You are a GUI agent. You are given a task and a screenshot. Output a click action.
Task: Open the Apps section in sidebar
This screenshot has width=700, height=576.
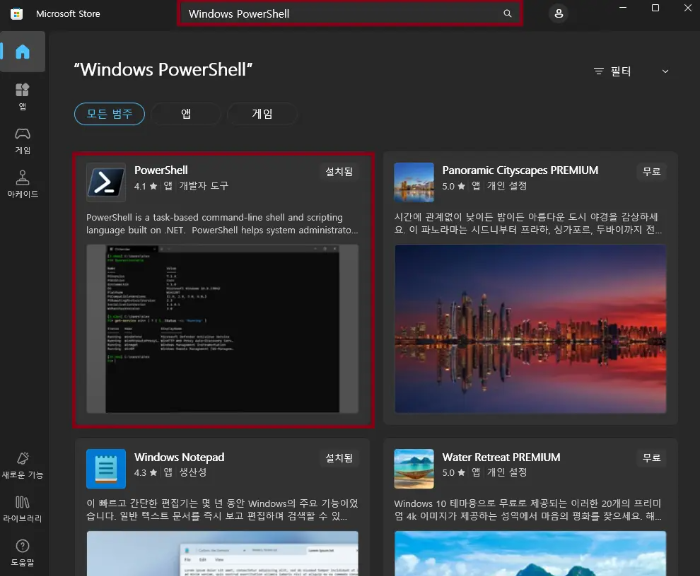pyautogui.click(x=22, y=96)
